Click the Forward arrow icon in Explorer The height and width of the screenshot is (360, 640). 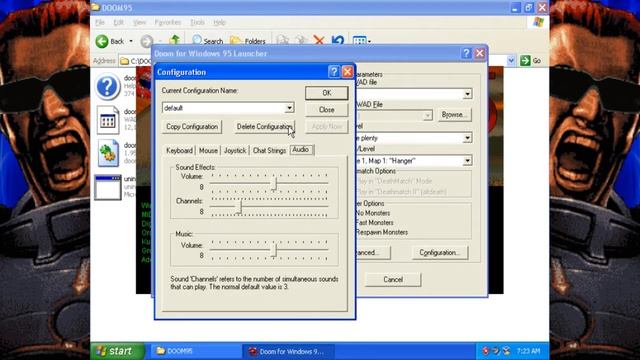click(x=147, y=41)
